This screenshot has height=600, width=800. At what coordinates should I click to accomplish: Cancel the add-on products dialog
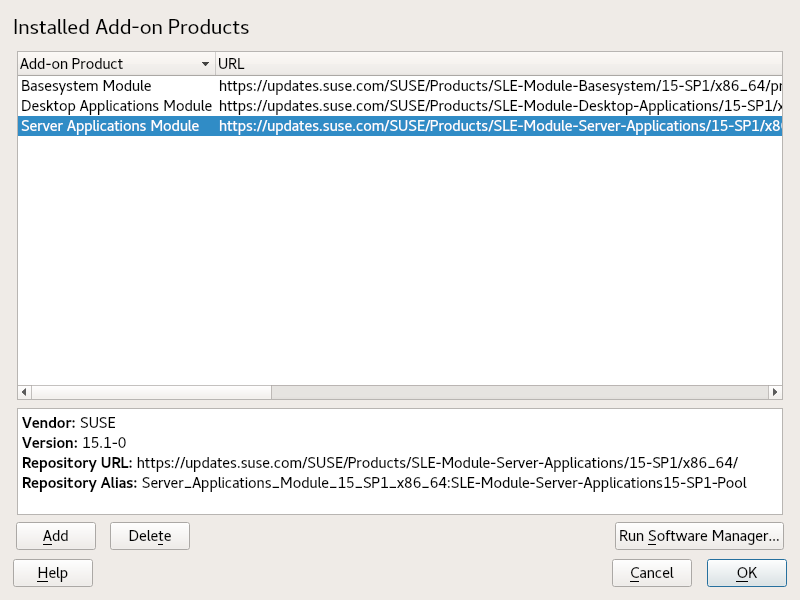coord(651,573)
